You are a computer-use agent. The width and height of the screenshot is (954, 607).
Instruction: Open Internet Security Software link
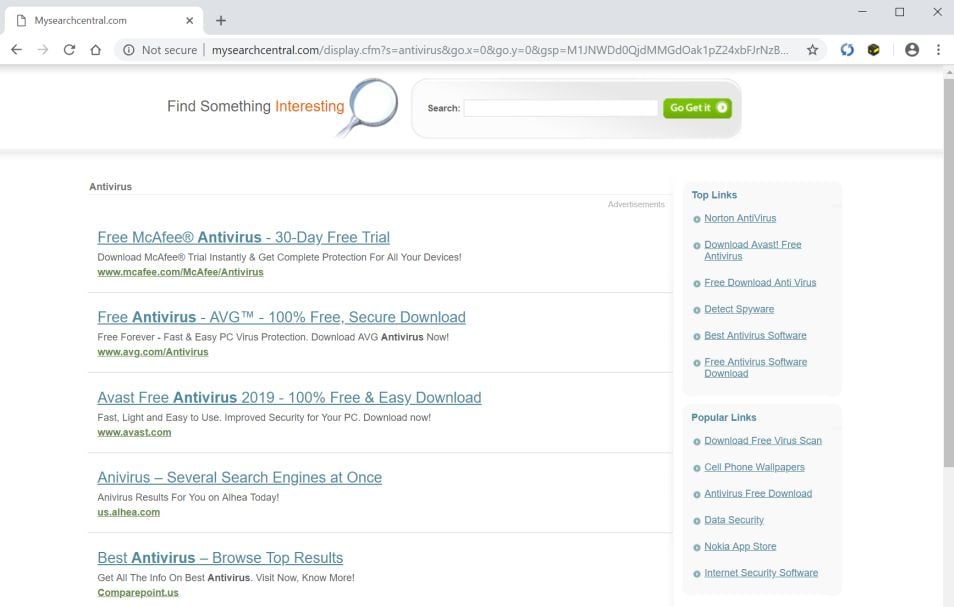pos(761,572)
